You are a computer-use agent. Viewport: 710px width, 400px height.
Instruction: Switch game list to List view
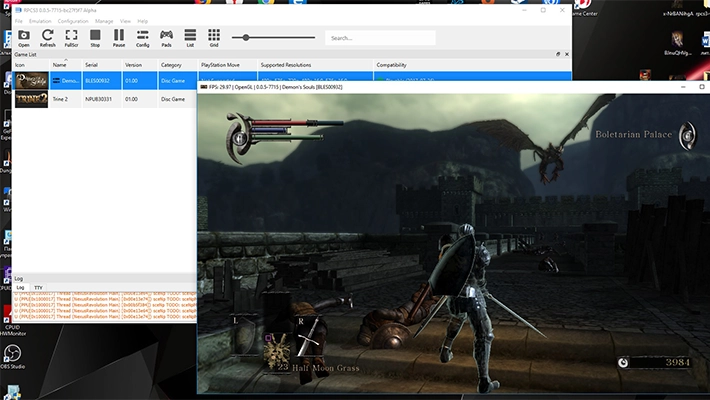tap(190, 38)
